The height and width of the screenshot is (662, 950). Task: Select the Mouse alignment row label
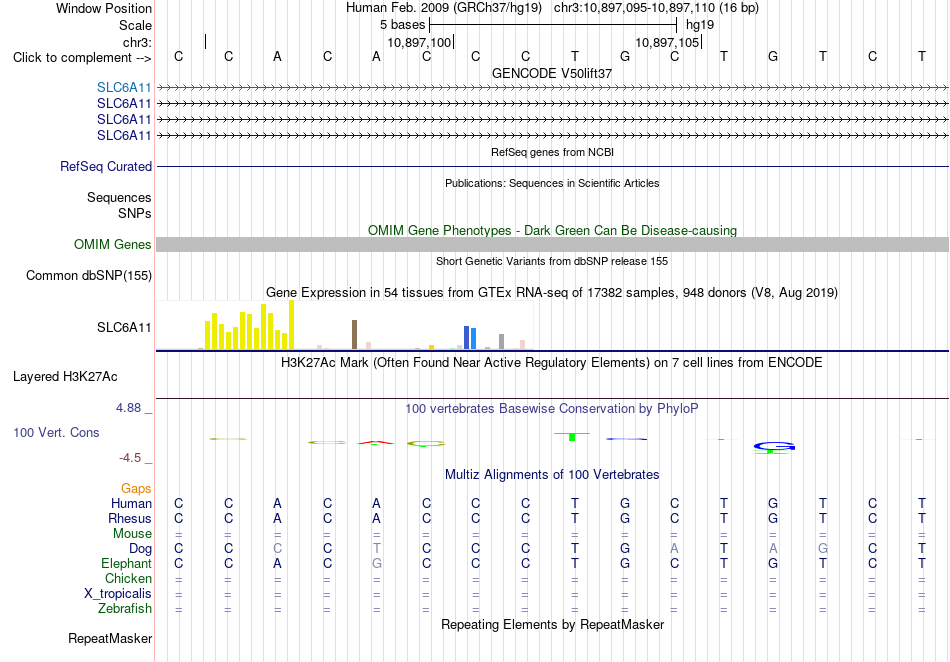(132, 534)
